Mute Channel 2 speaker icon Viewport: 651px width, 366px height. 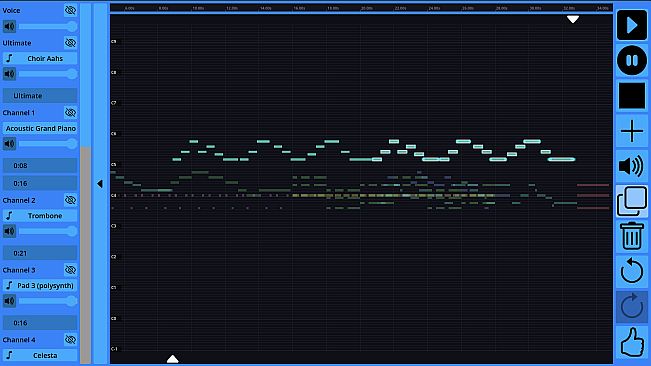[x=9, y=231]
